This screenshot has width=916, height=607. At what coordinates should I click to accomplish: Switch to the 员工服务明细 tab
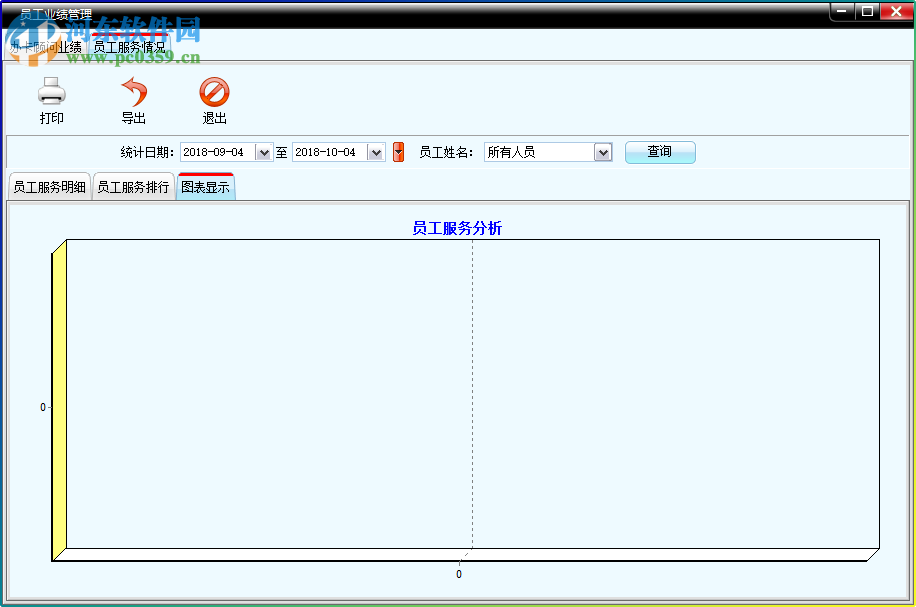point(48,186)
